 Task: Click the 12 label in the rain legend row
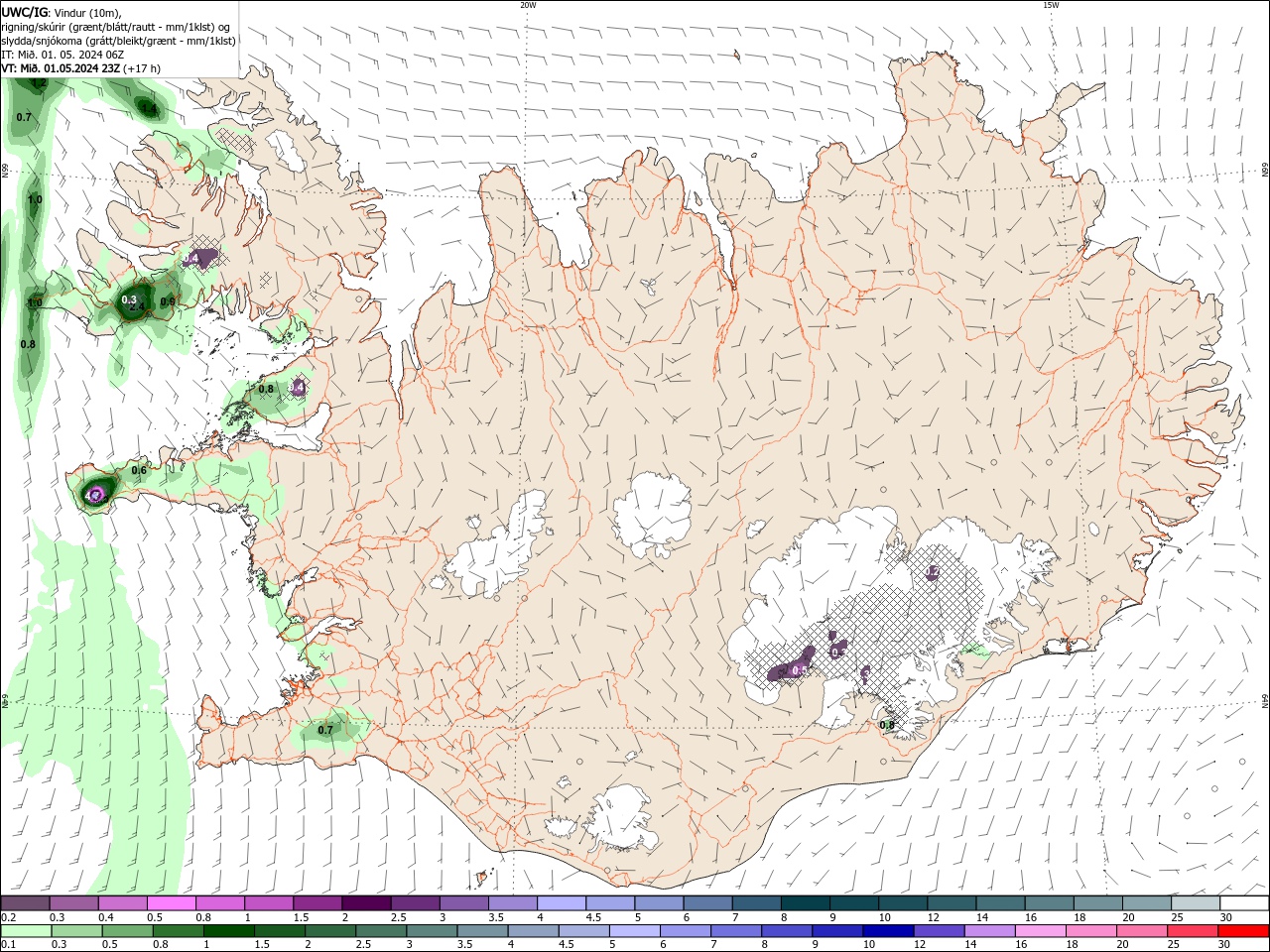919,945
